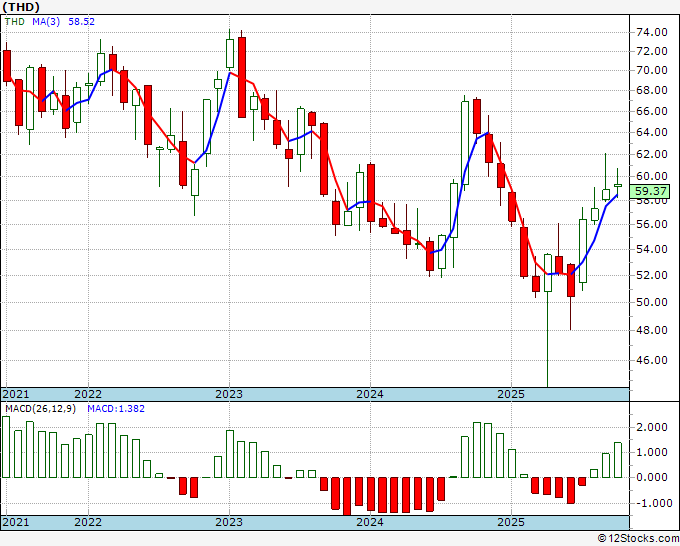Click the 64.00 price axis label
Image resolution: width=680 pixels, height=546 pixels.
tap(652, 132)
